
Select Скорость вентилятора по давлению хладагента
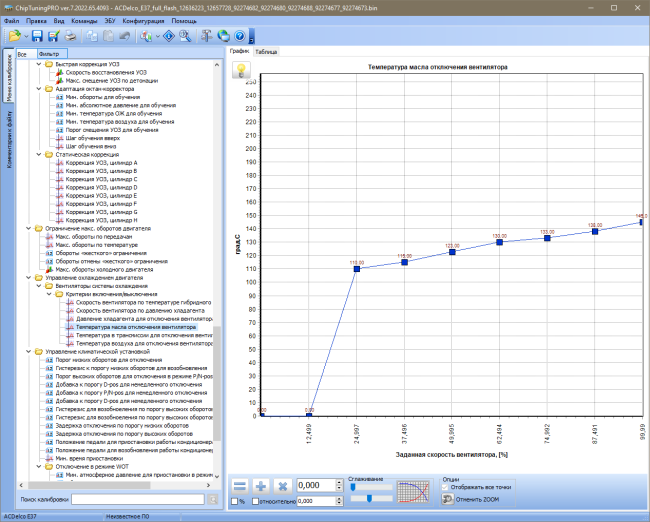(140, 311)
